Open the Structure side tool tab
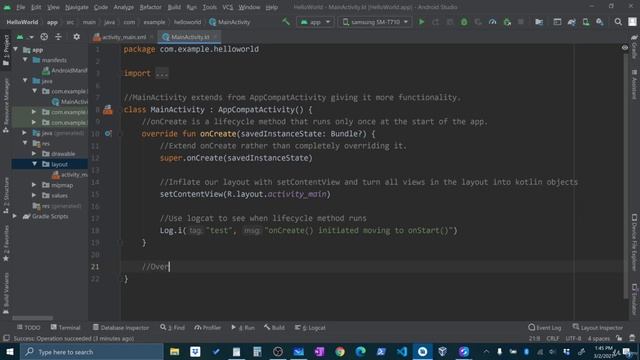This screenshot has height=360, width=640. (6, 195)
